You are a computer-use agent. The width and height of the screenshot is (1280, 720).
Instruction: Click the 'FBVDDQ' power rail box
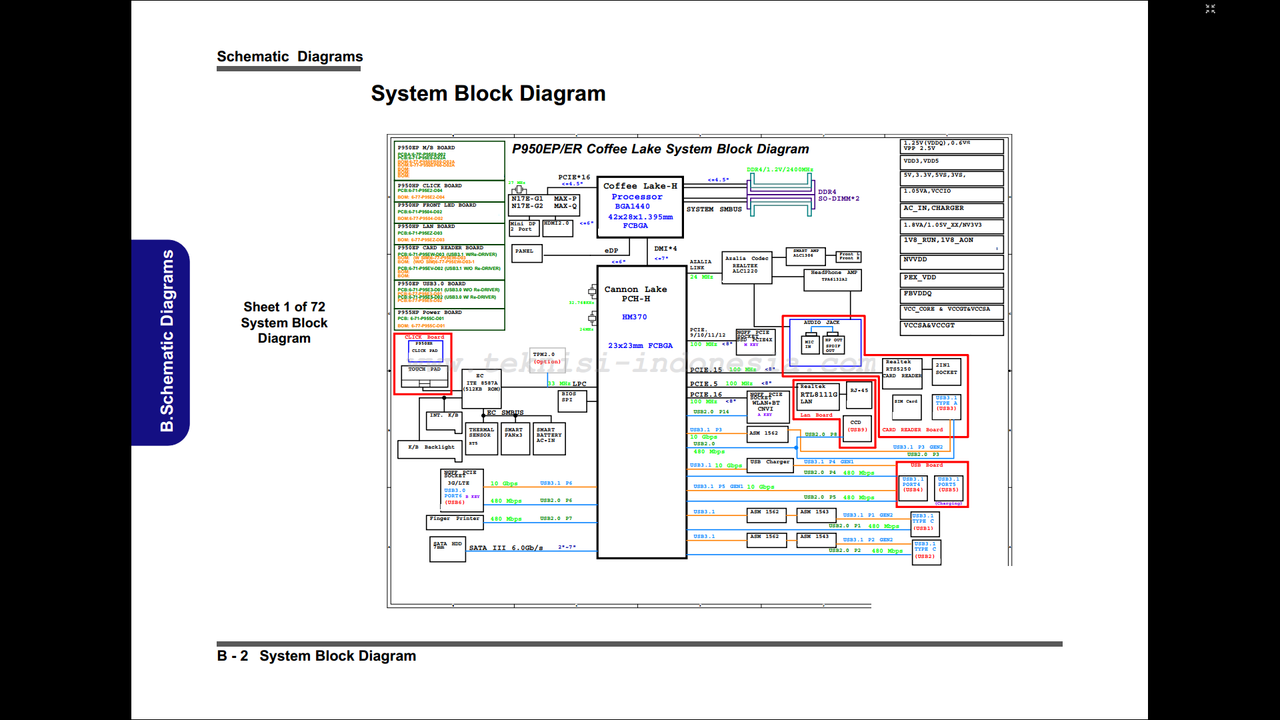click(951, 294)
